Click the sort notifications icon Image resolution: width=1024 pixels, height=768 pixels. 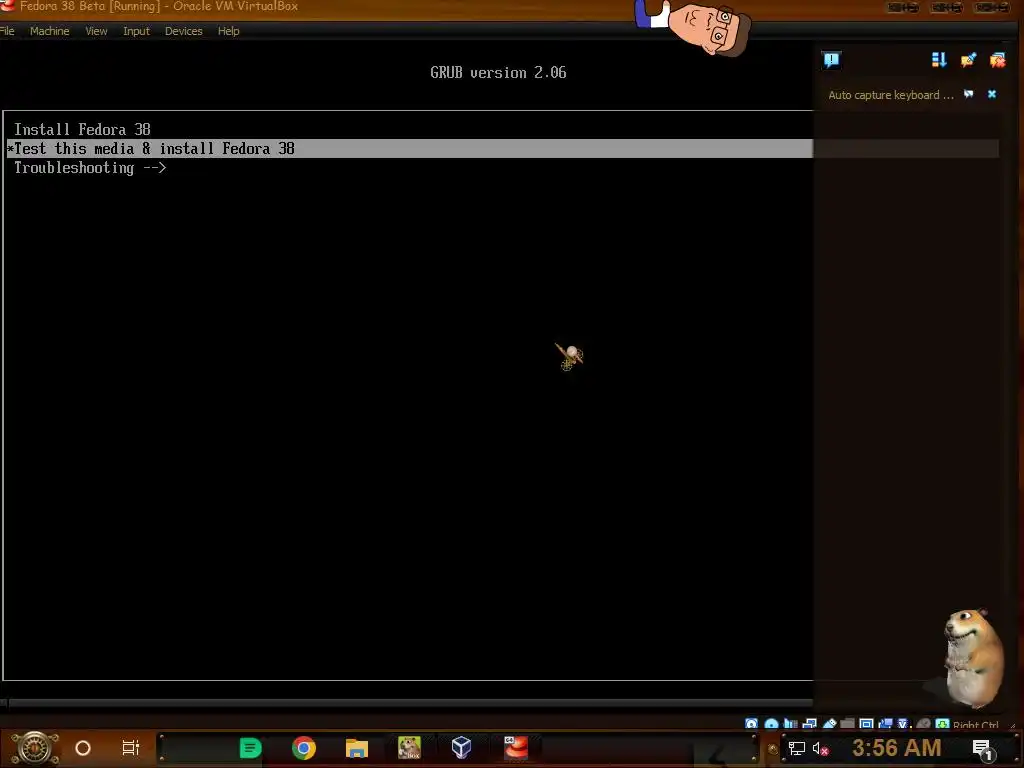(939, 60)
